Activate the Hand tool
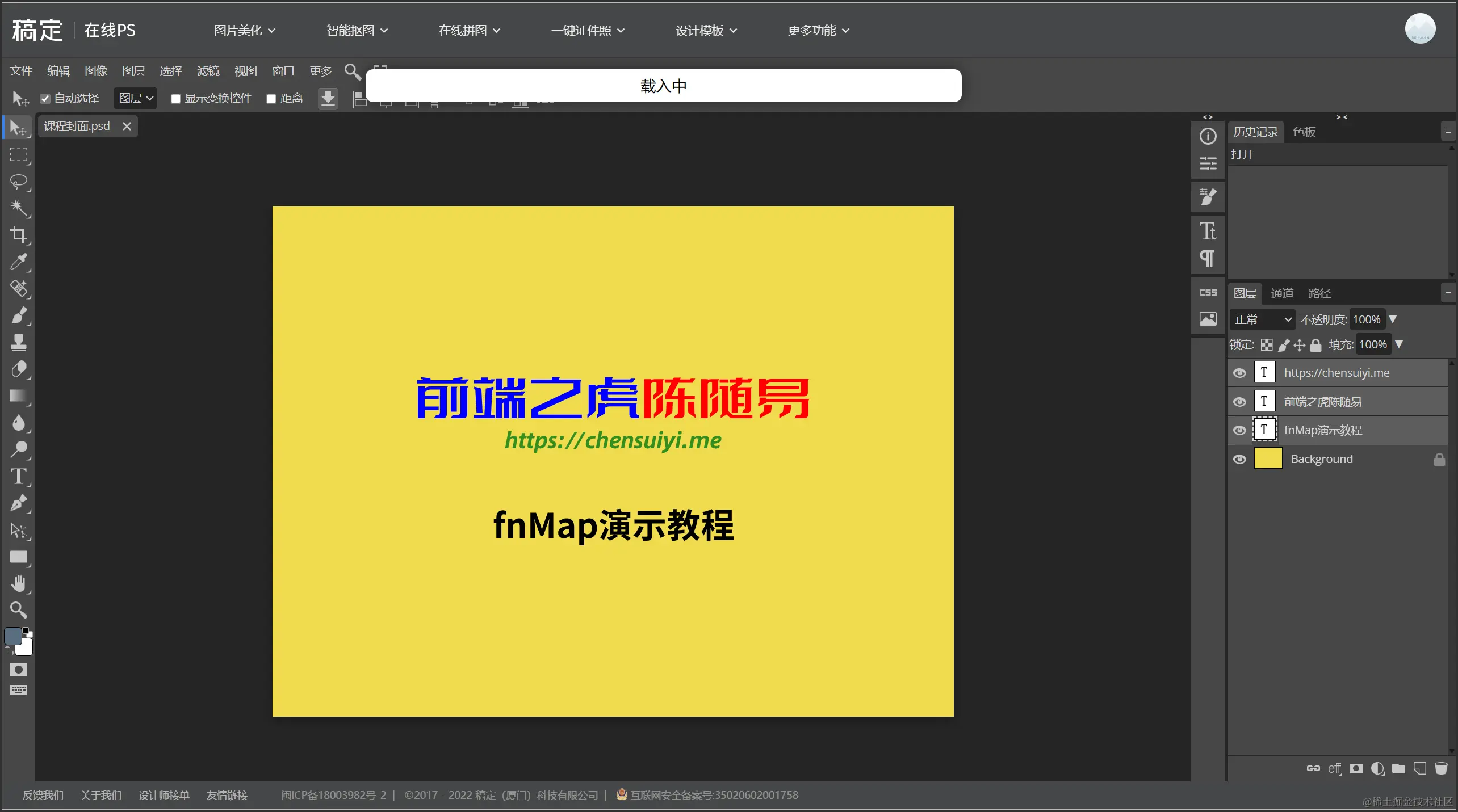This screenshot has width=1458, height=812. click(x=19, y=583)
